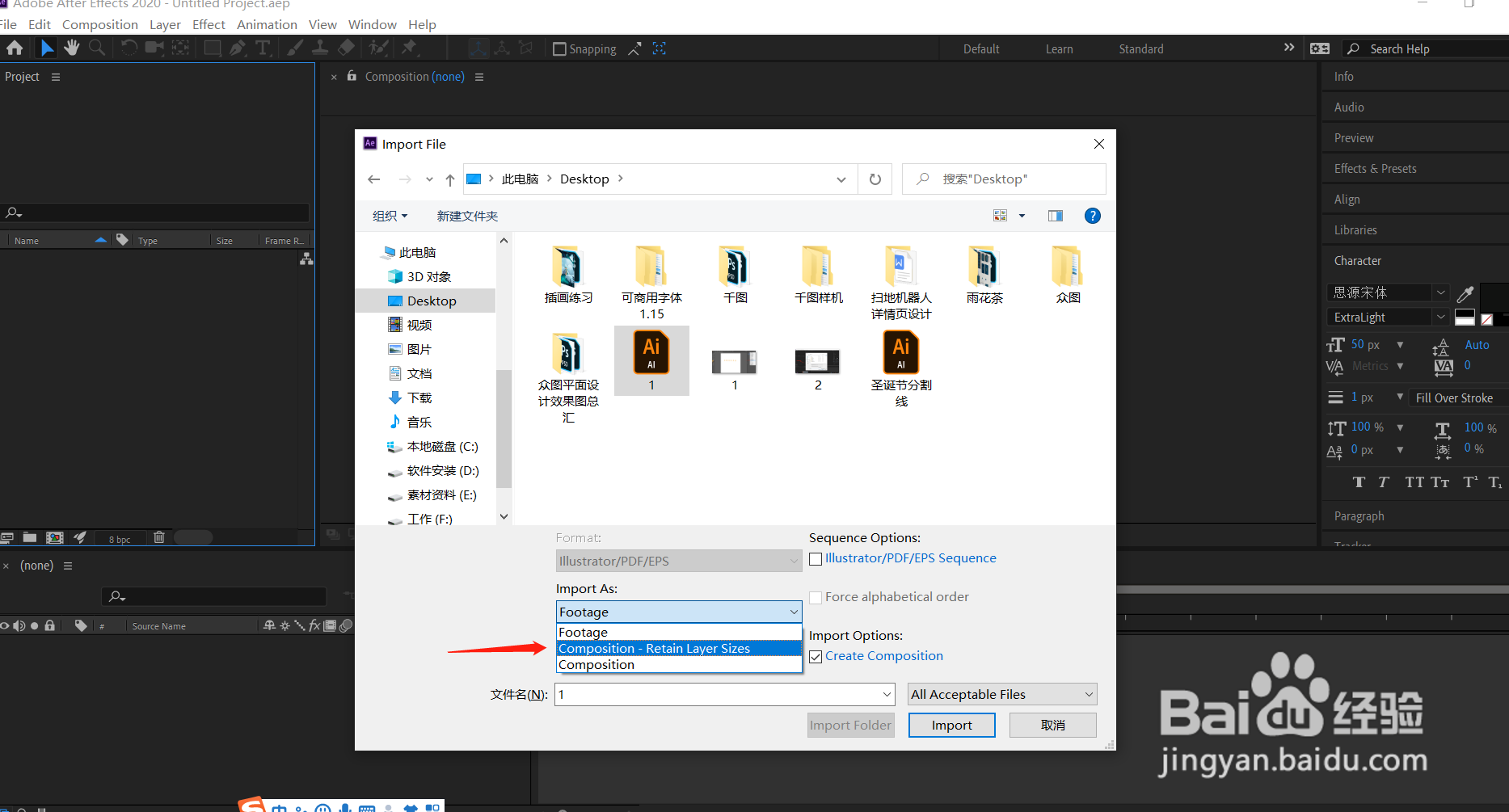This screenshot has width=1509, height=812.
Task: Toggle the timeline solo dot column header
Action: (35, 625)
